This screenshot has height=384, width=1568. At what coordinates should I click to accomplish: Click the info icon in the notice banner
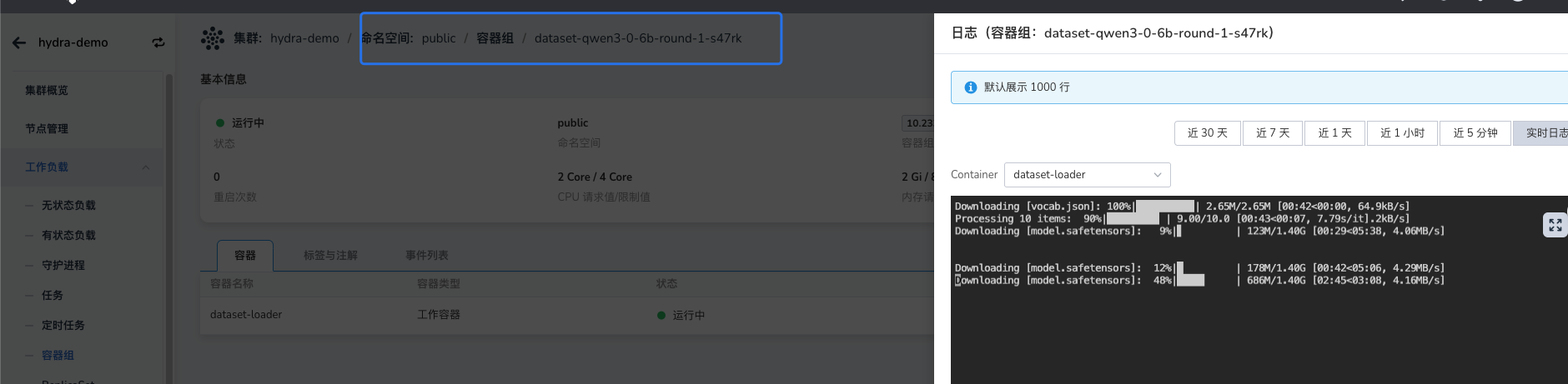970,87
